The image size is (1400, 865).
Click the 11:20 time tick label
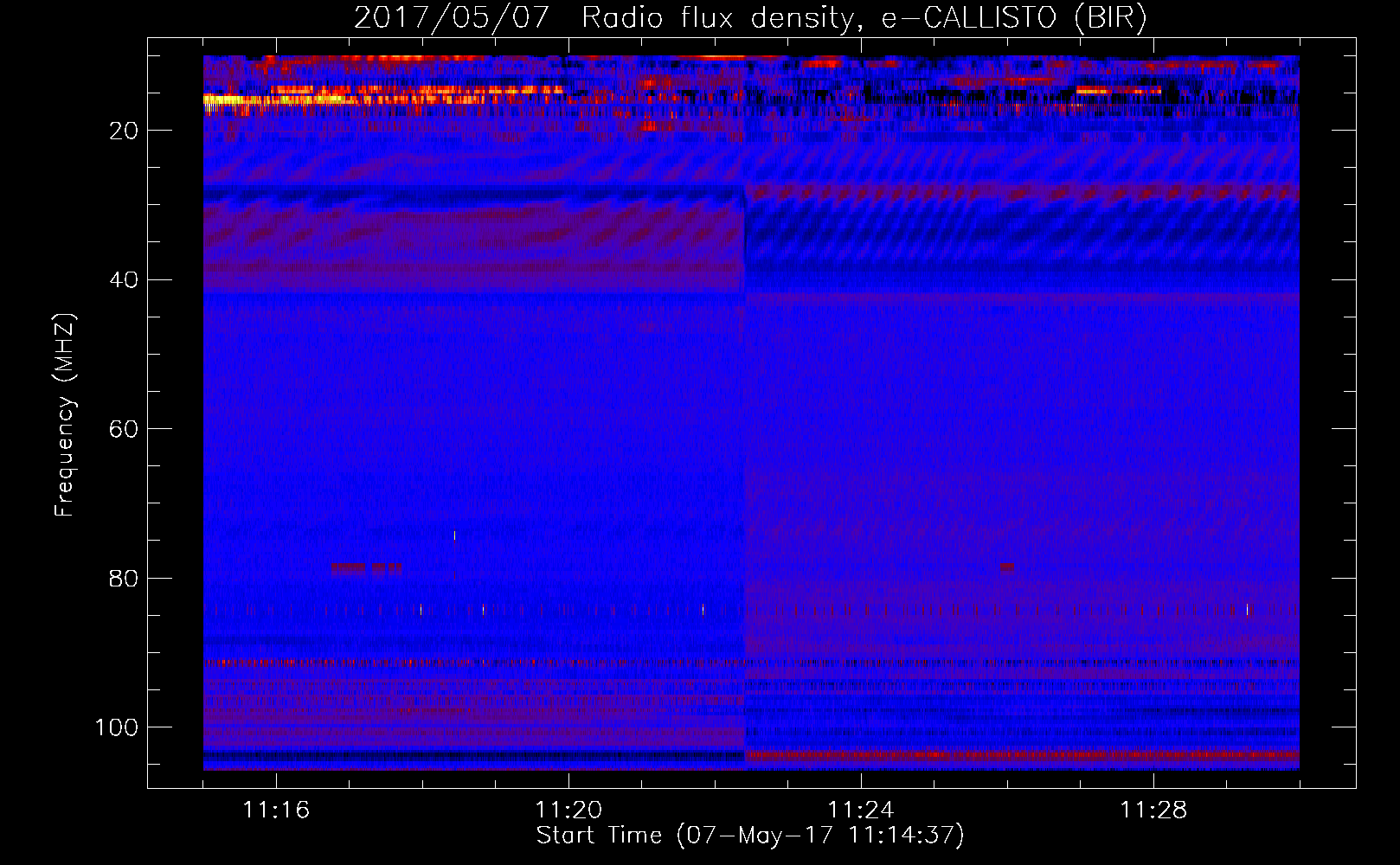(568, 811)
